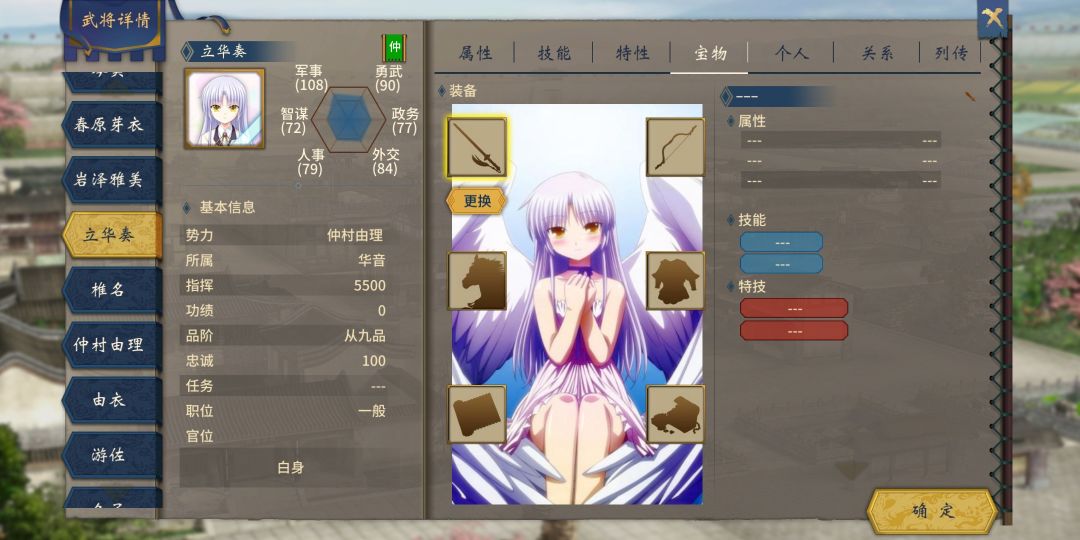
Task: Click the 人事 (79) stat label
Action: [311, 162]
